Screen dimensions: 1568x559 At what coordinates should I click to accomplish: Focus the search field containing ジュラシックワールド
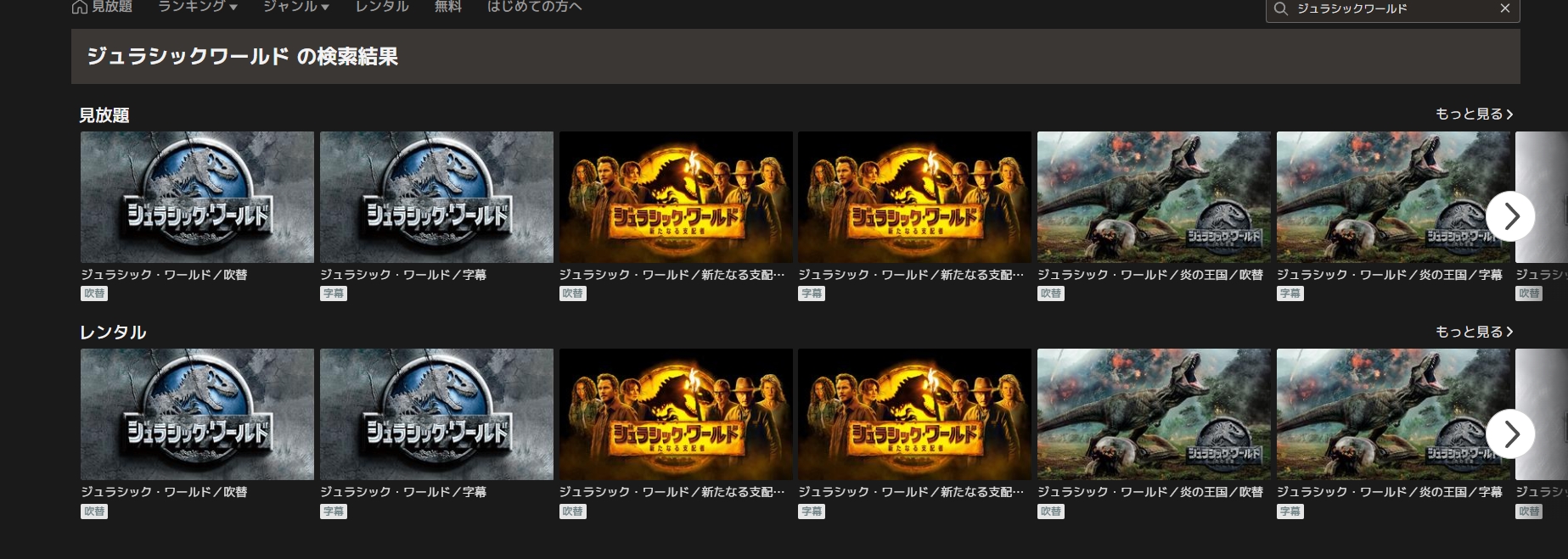pos(1392,8)
